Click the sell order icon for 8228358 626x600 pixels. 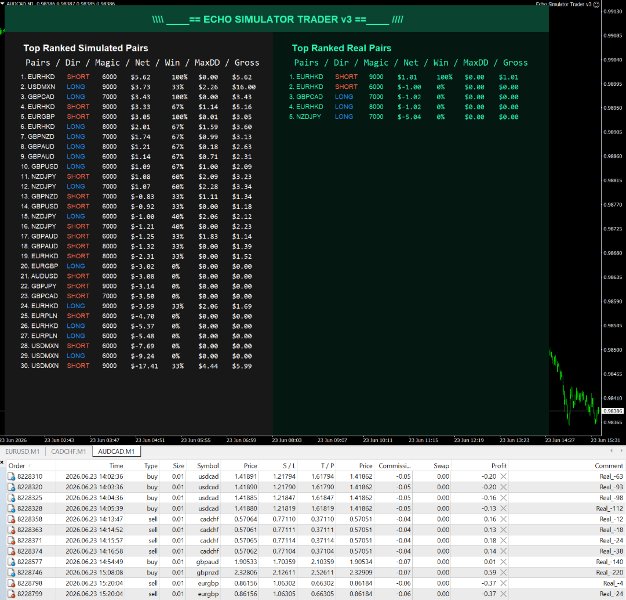[x=11, y=519]
